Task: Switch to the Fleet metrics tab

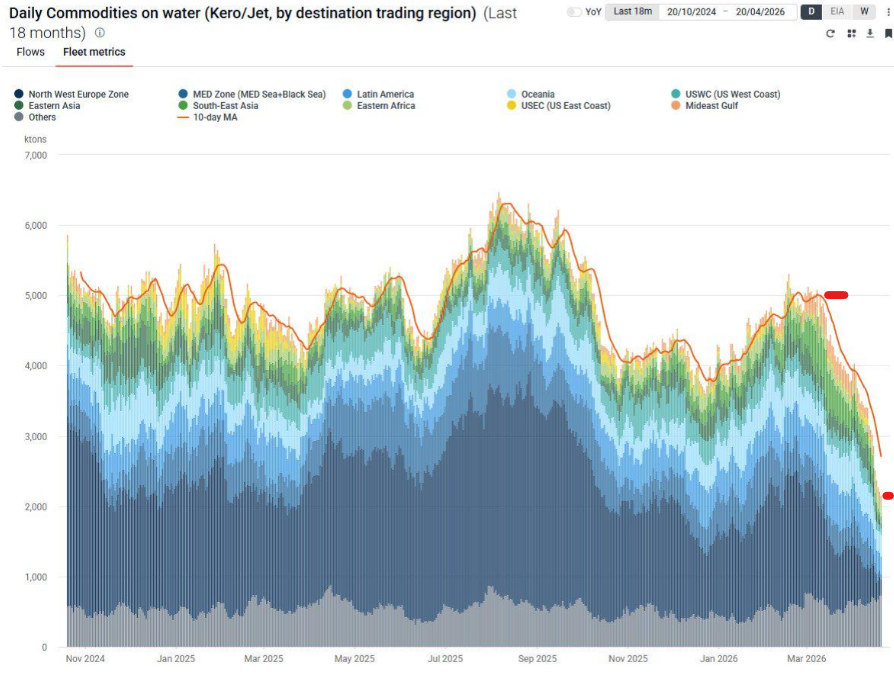Action: pos(94,52)
